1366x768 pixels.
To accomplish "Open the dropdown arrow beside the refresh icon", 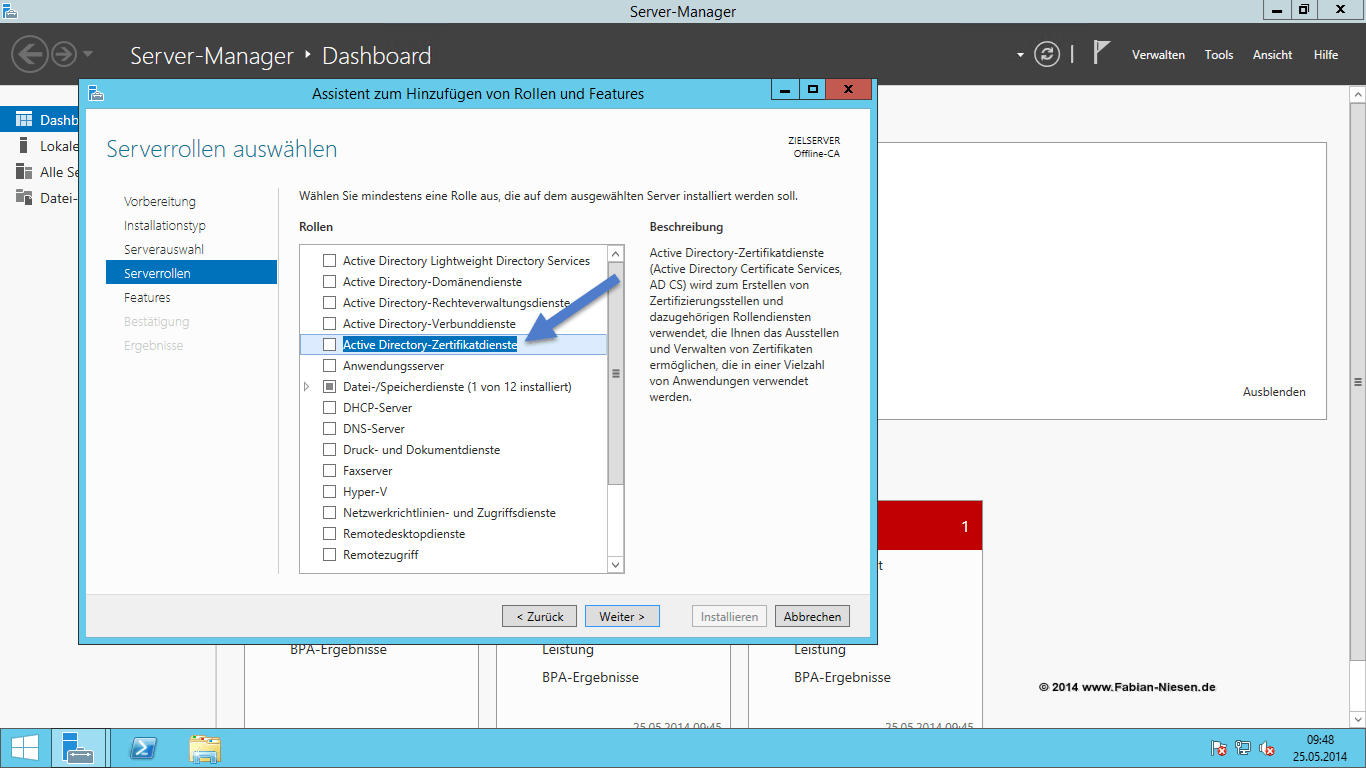I will (x=1021, y=55).
